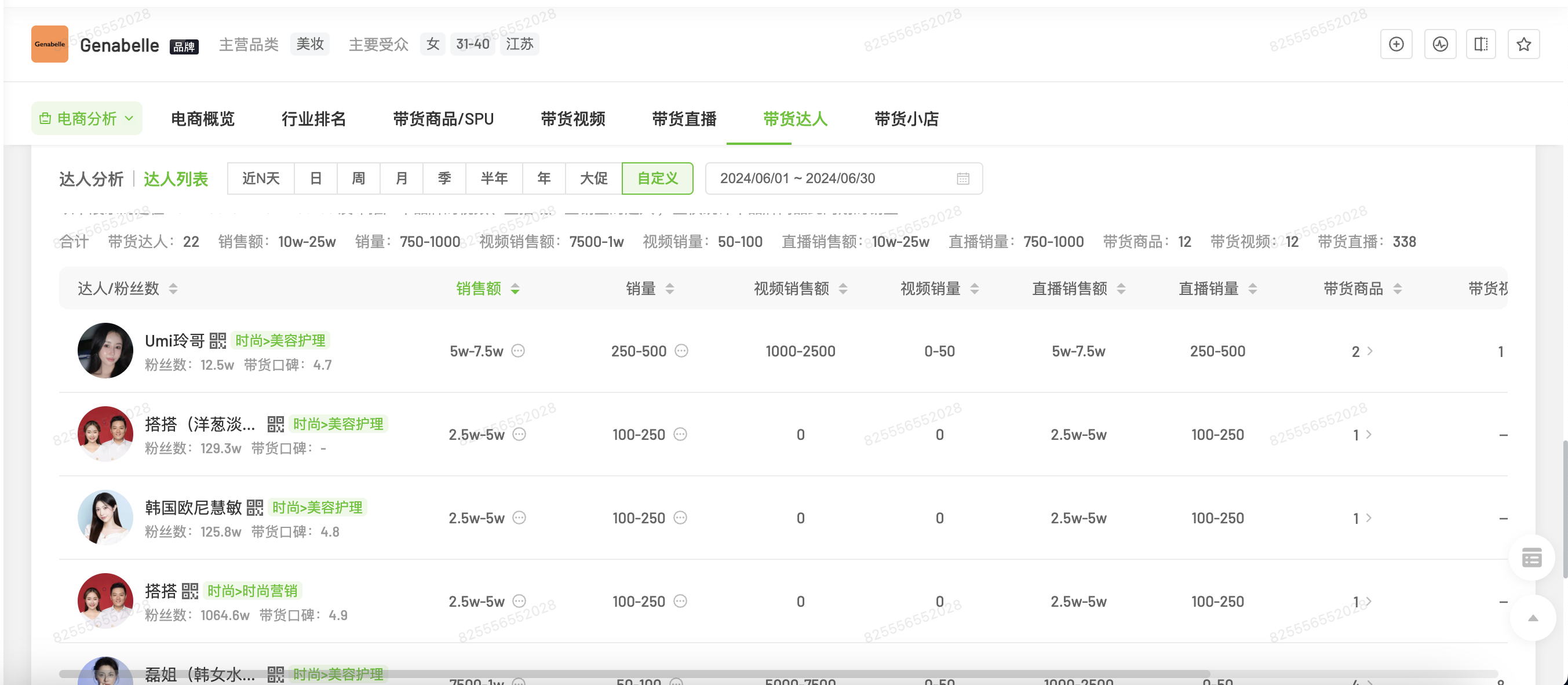Click the add (plus circle) icon
1568x685 pixels.
point(1396,44)
